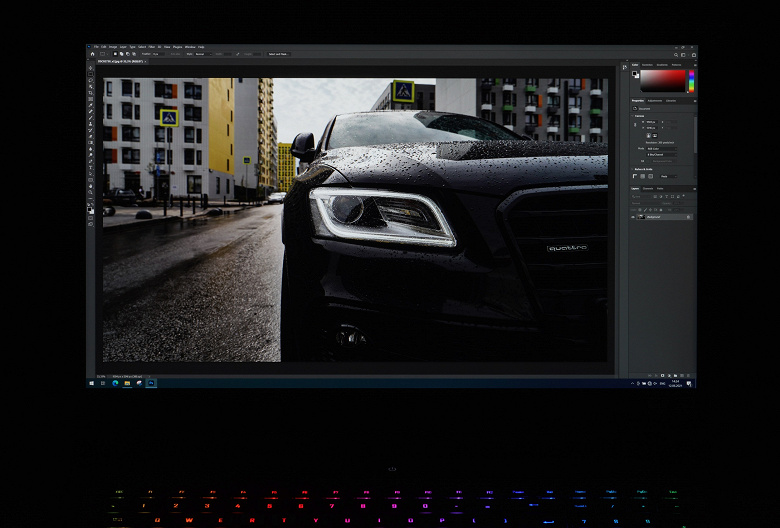Filter layers by type layers icon

[667, 197]
